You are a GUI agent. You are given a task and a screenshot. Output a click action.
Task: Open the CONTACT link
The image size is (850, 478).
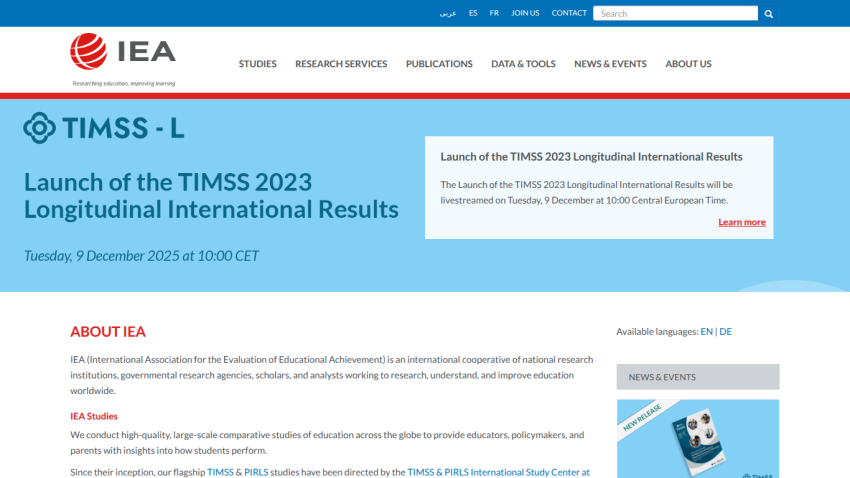(x=569, y=13)
